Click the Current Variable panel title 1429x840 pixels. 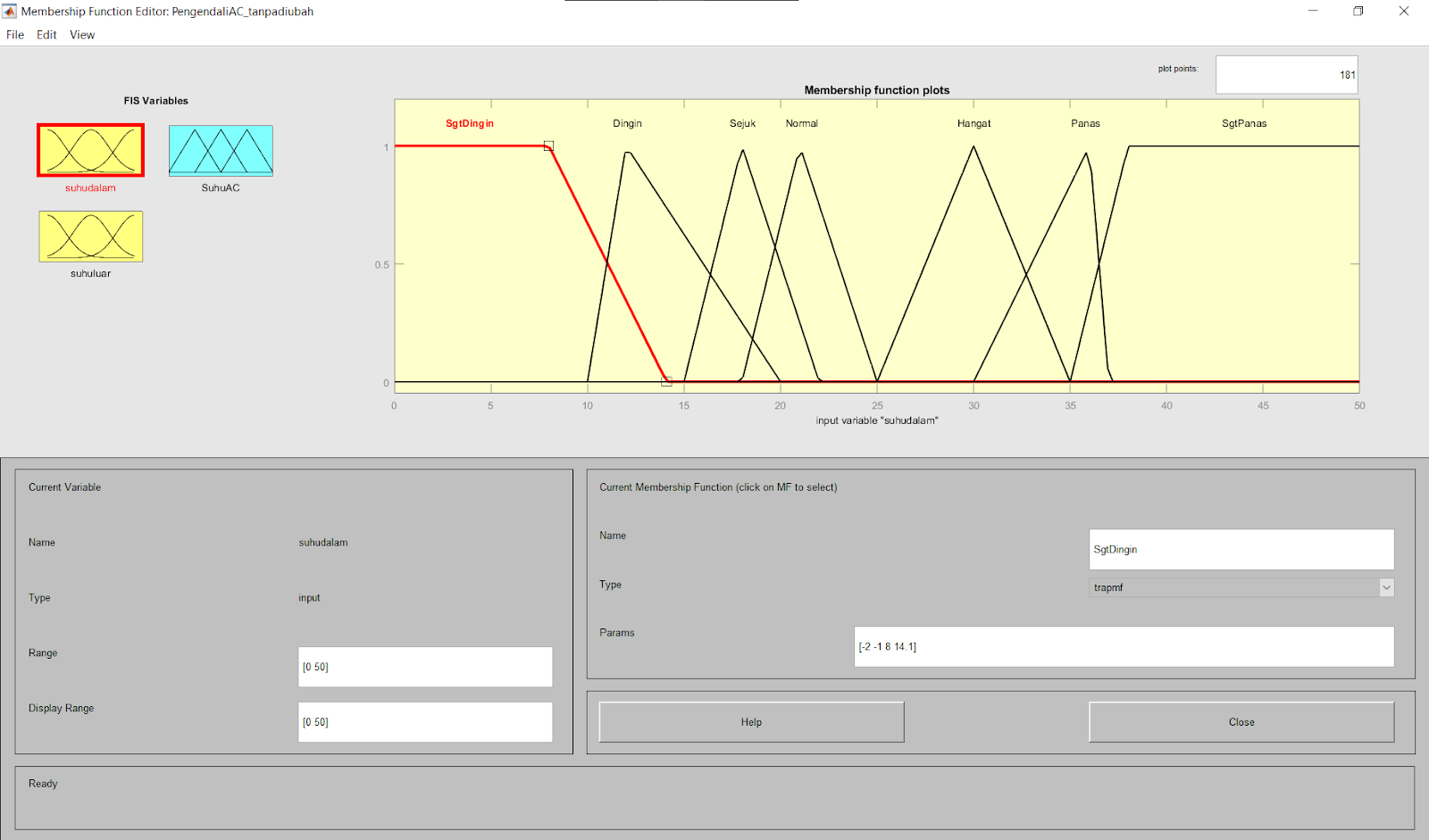click(64, 487)
